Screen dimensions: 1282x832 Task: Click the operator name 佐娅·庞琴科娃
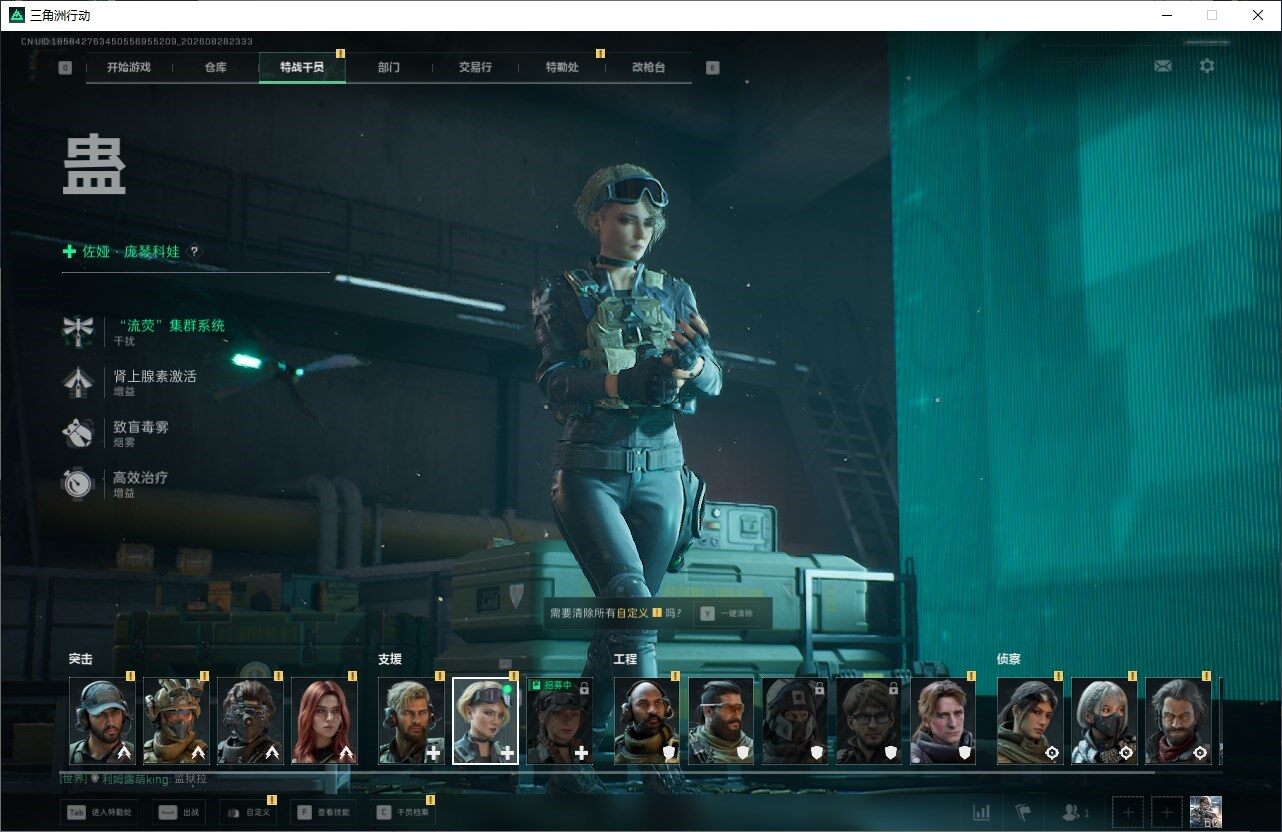(x=131, y=252)
